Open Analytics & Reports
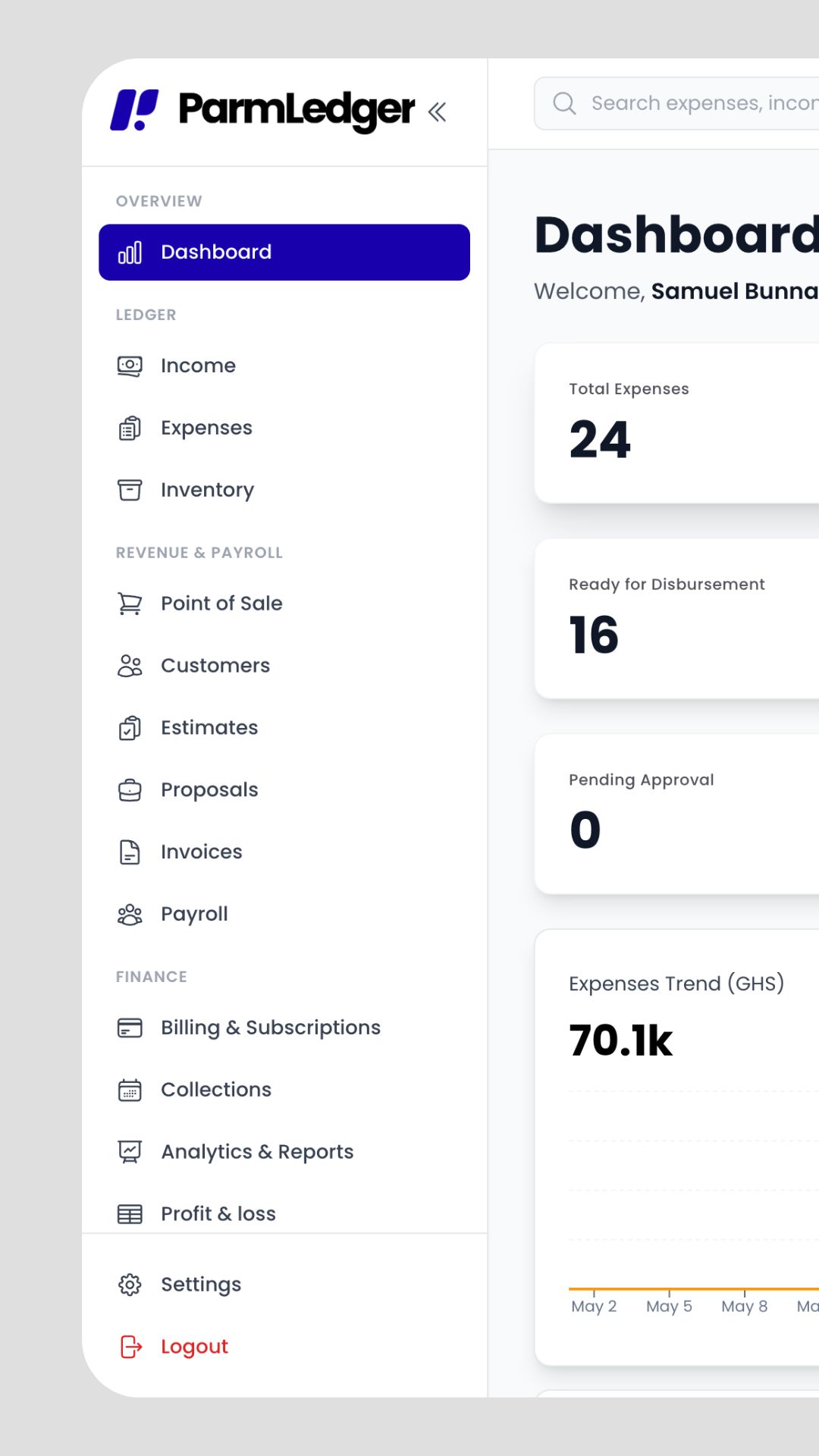The image size is (819, 1456). click(x=284, y=1152)
